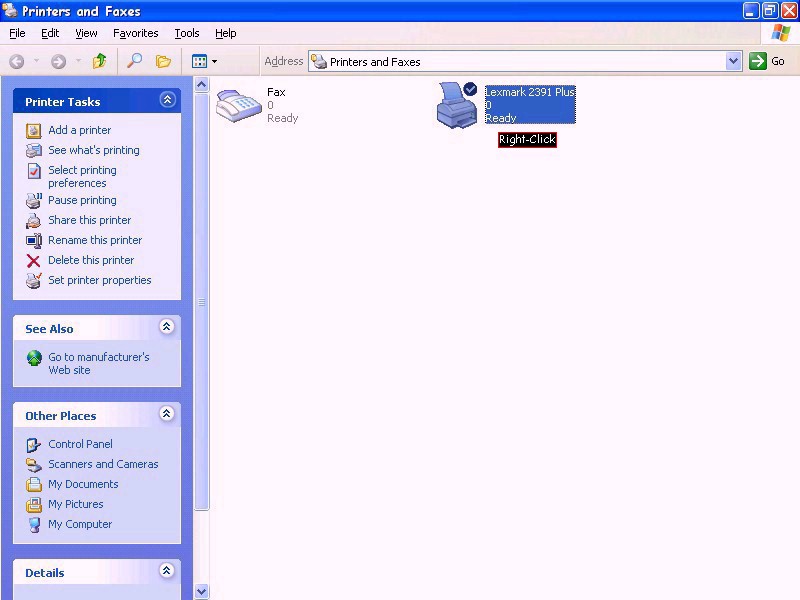Open Control Panel link
The image size is (800, 600).
80,444
